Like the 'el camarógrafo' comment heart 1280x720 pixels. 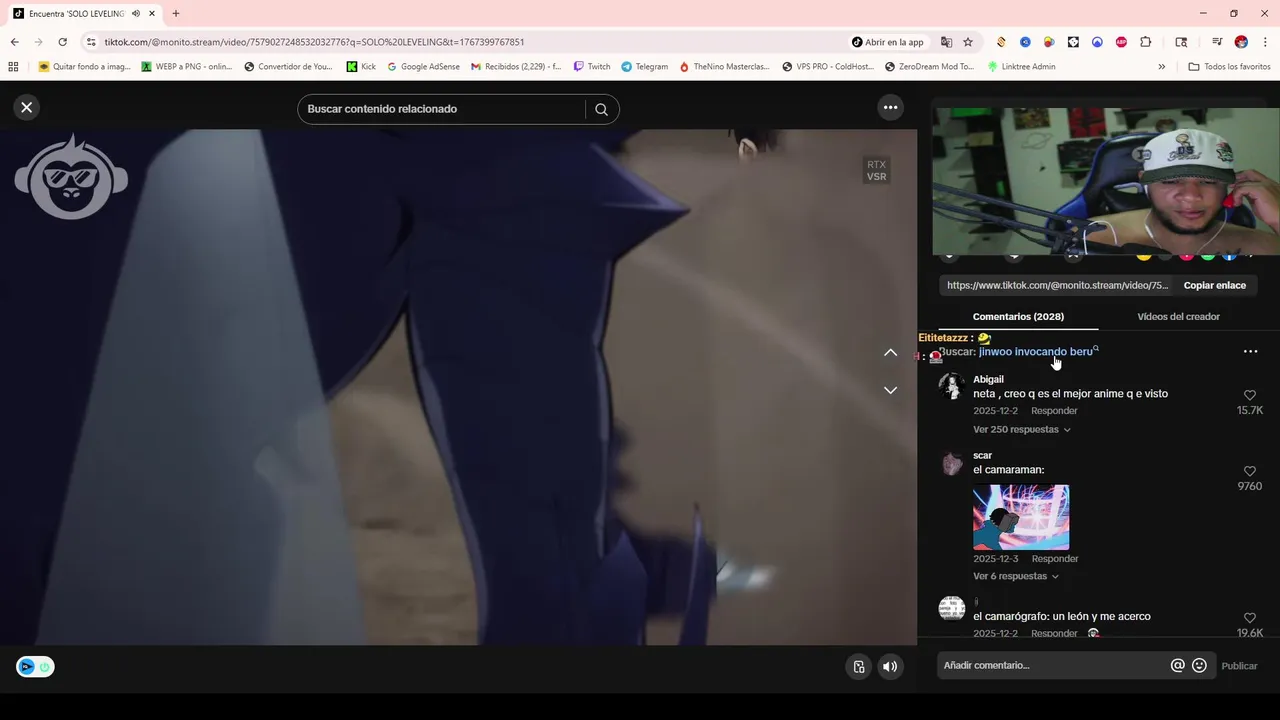[1249, 618]
